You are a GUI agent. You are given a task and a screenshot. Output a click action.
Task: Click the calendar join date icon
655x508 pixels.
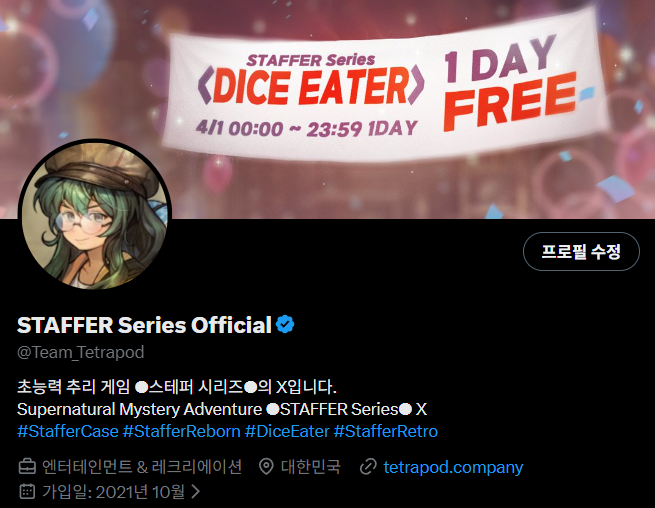click(27, 491)
